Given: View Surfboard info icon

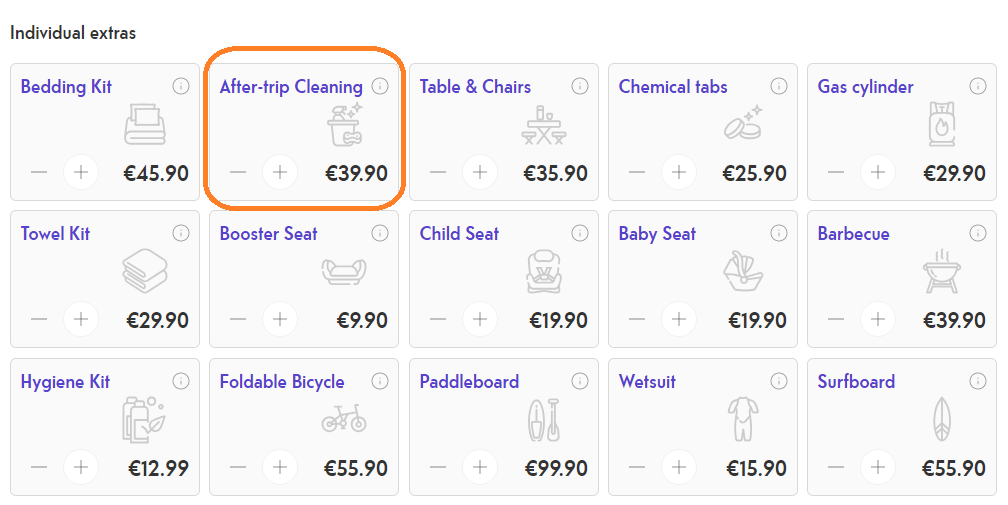Looking at the screenshot, I should pyautogui.click(x=978, y=381).
